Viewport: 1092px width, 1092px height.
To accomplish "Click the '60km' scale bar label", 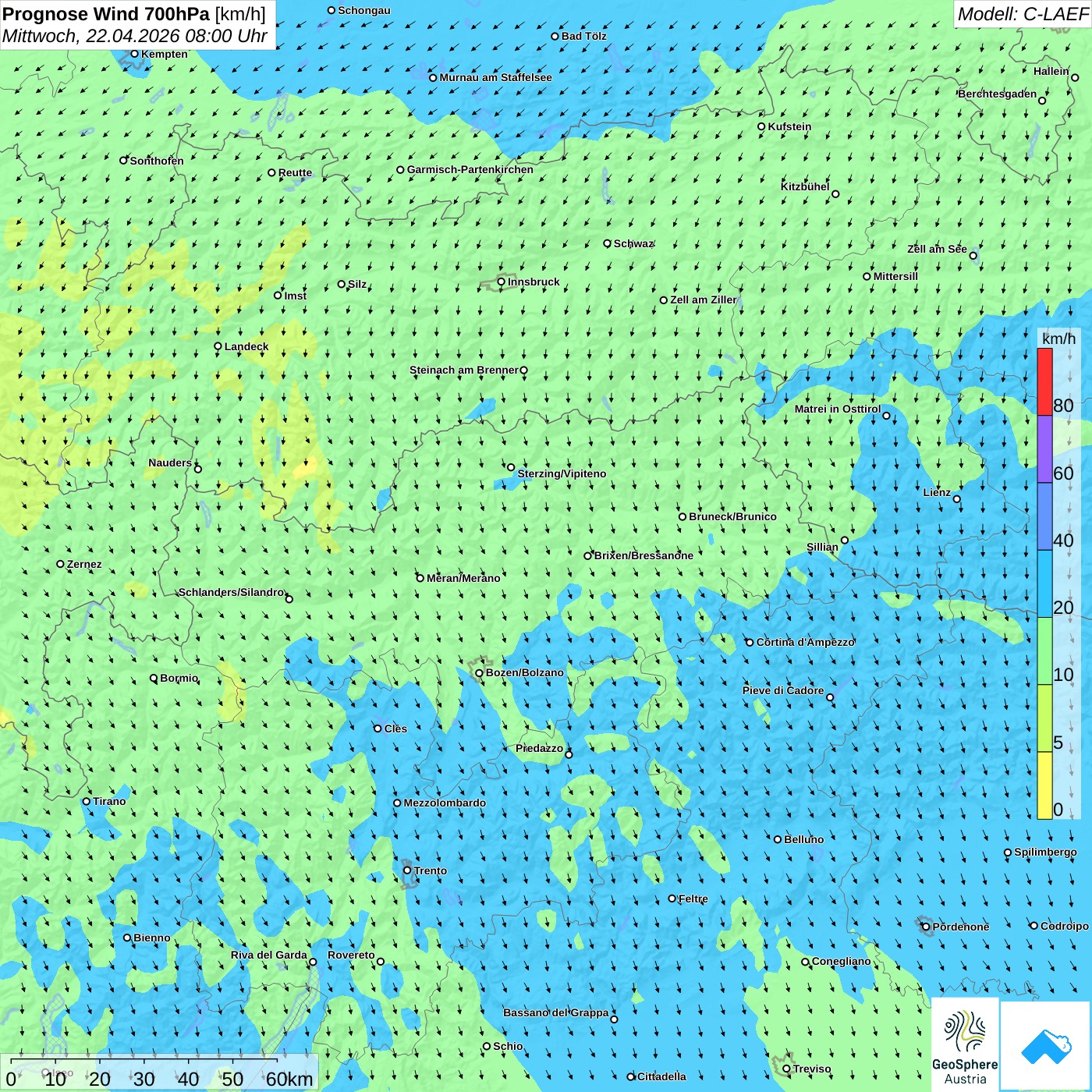I will click(x=289, y=1079).
